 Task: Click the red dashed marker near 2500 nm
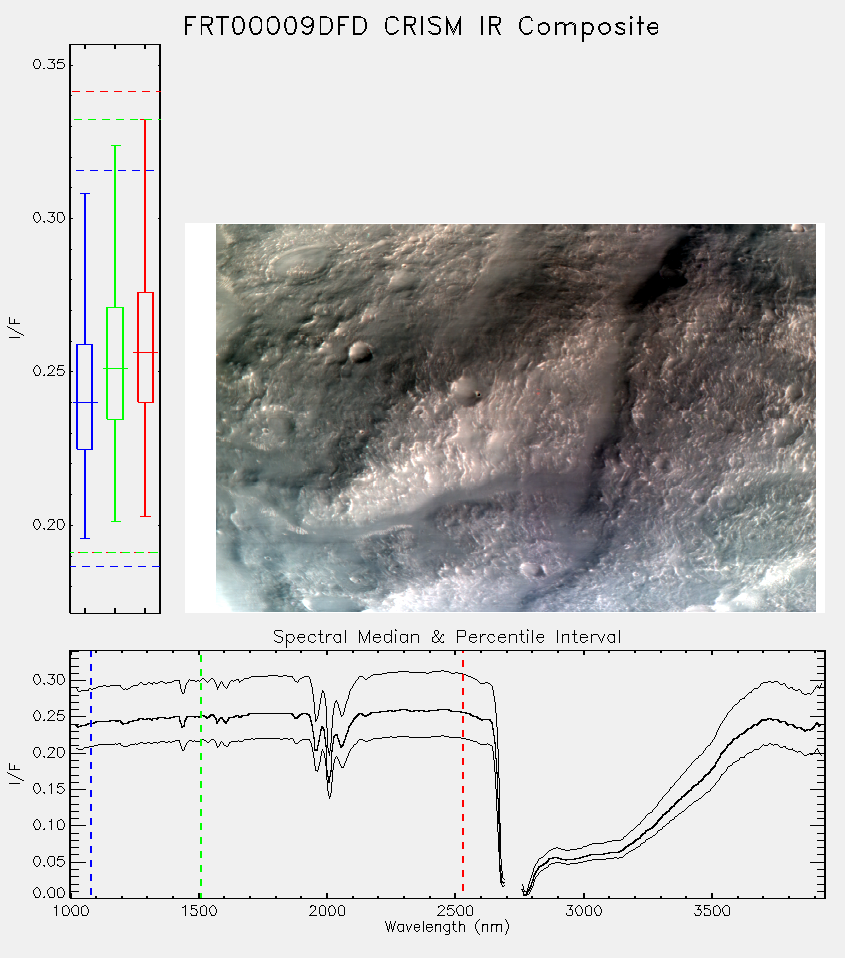click(x=463, y=774)
